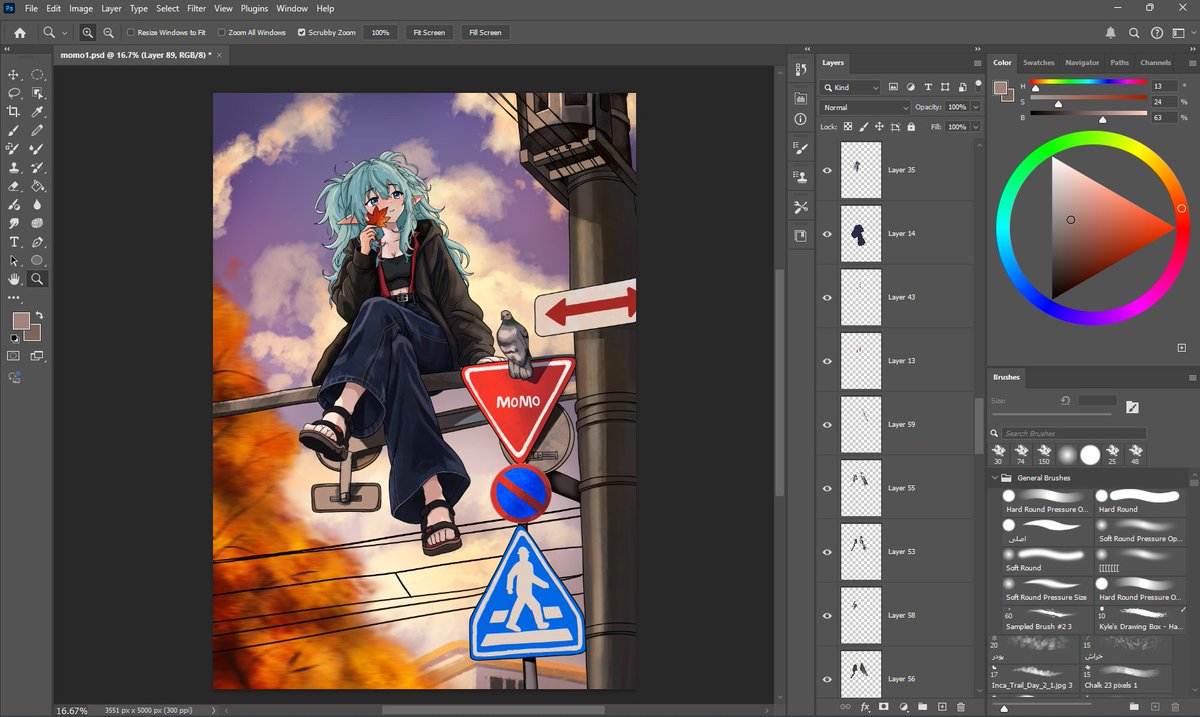Select the Move tool
The height and width of the screenshot is (717, 1200).
coord(14,75)
